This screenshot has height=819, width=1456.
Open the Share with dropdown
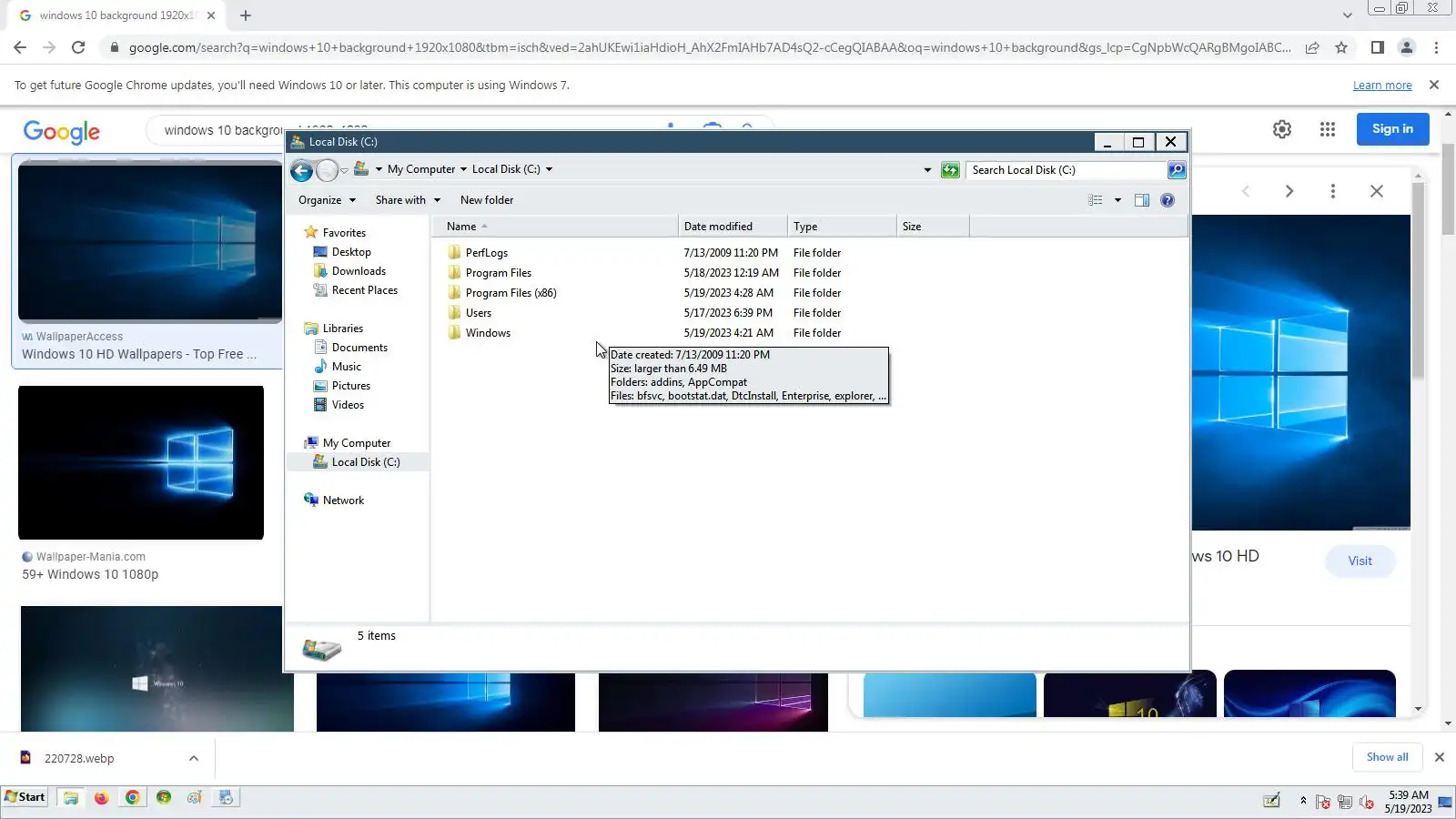click(408, 200)
